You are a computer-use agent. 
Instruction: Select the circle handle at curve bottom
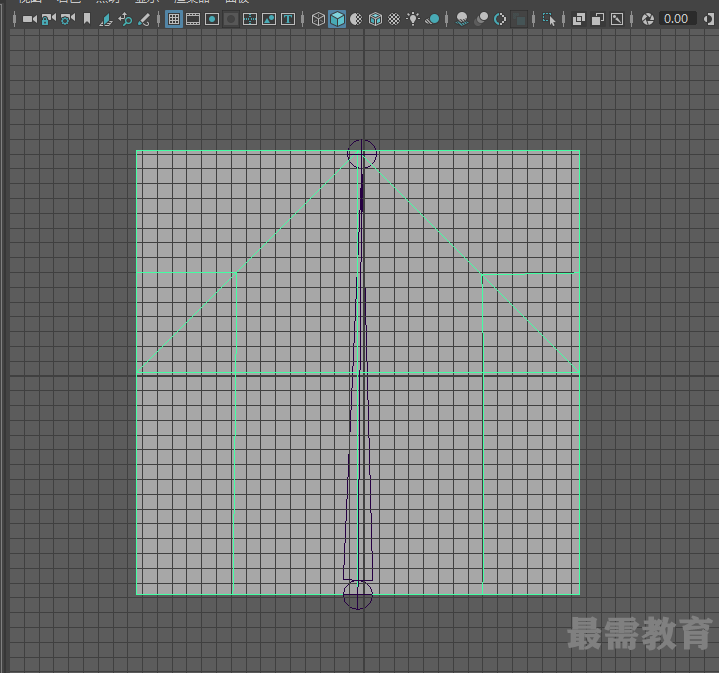click(358, 595)
